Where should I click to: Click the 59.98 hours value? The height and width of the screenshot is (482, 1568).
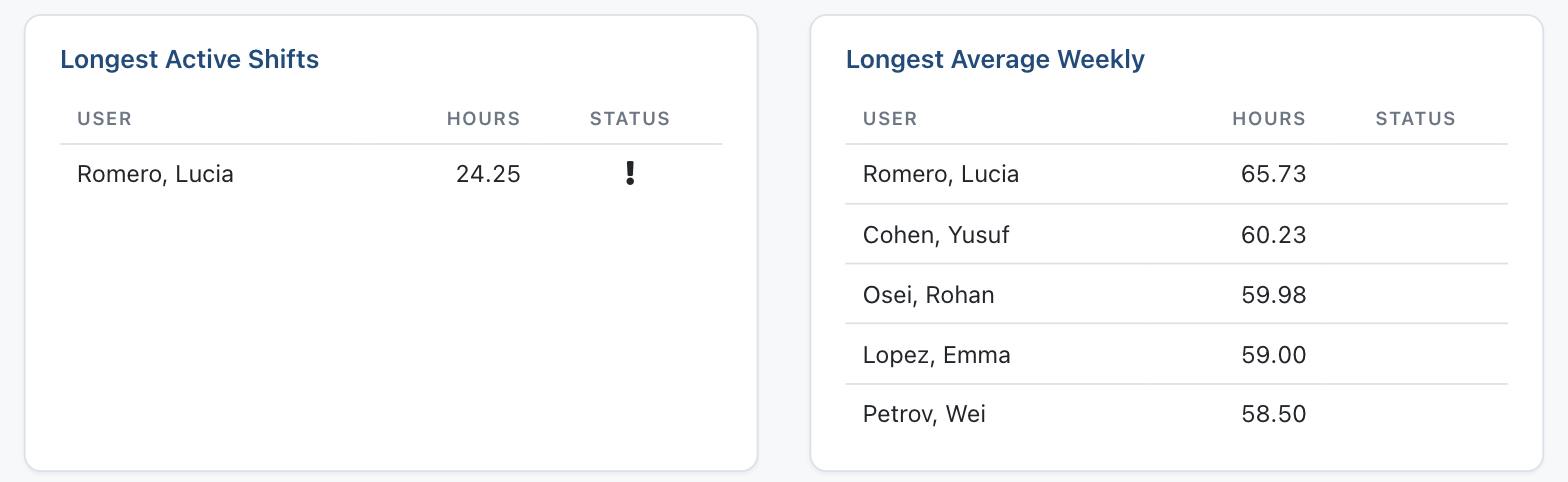pos(1273,294)
